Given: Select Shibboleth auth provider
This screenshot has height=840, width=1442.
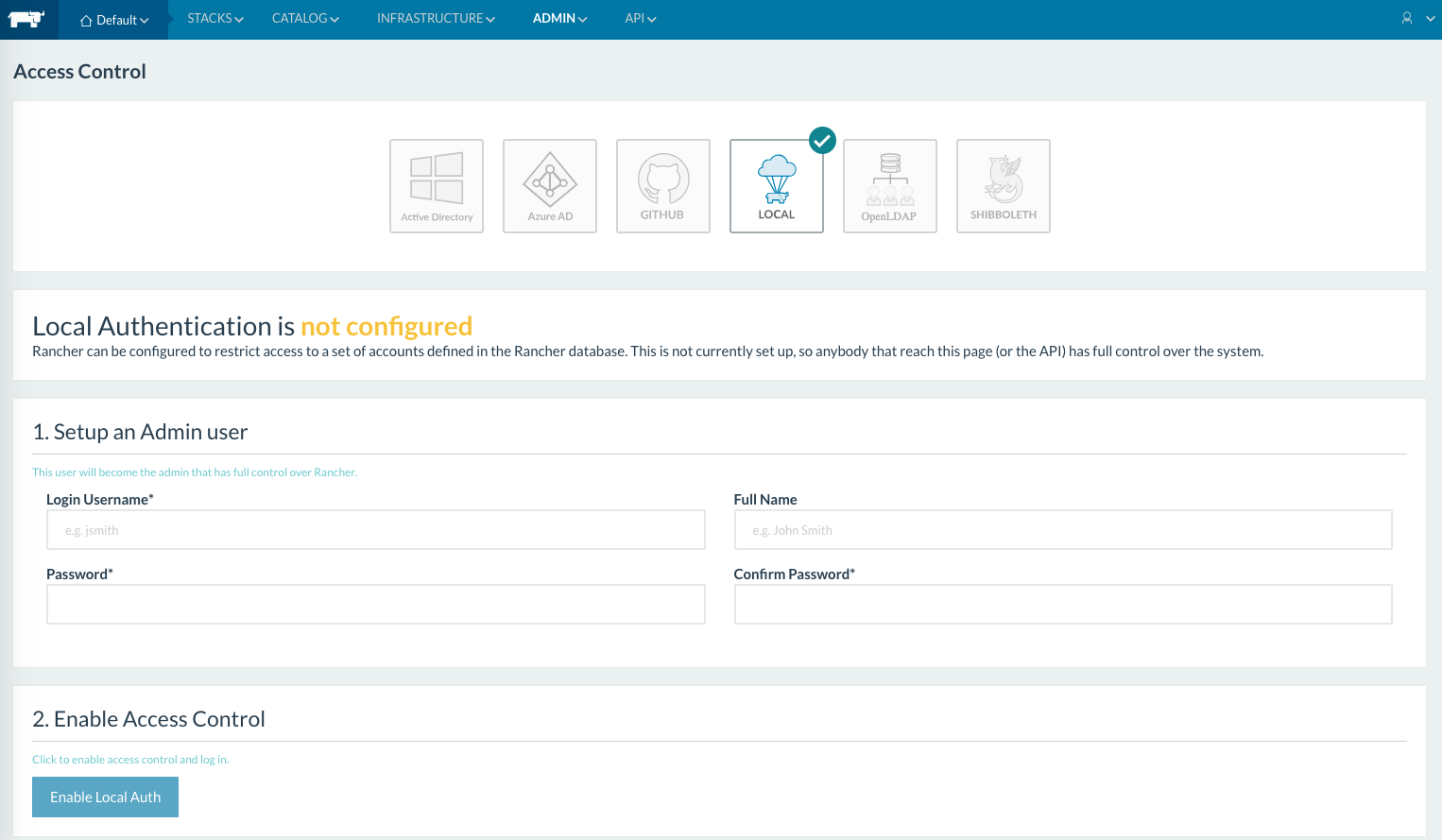Looking at the screenshot, I should (1004, 186).
